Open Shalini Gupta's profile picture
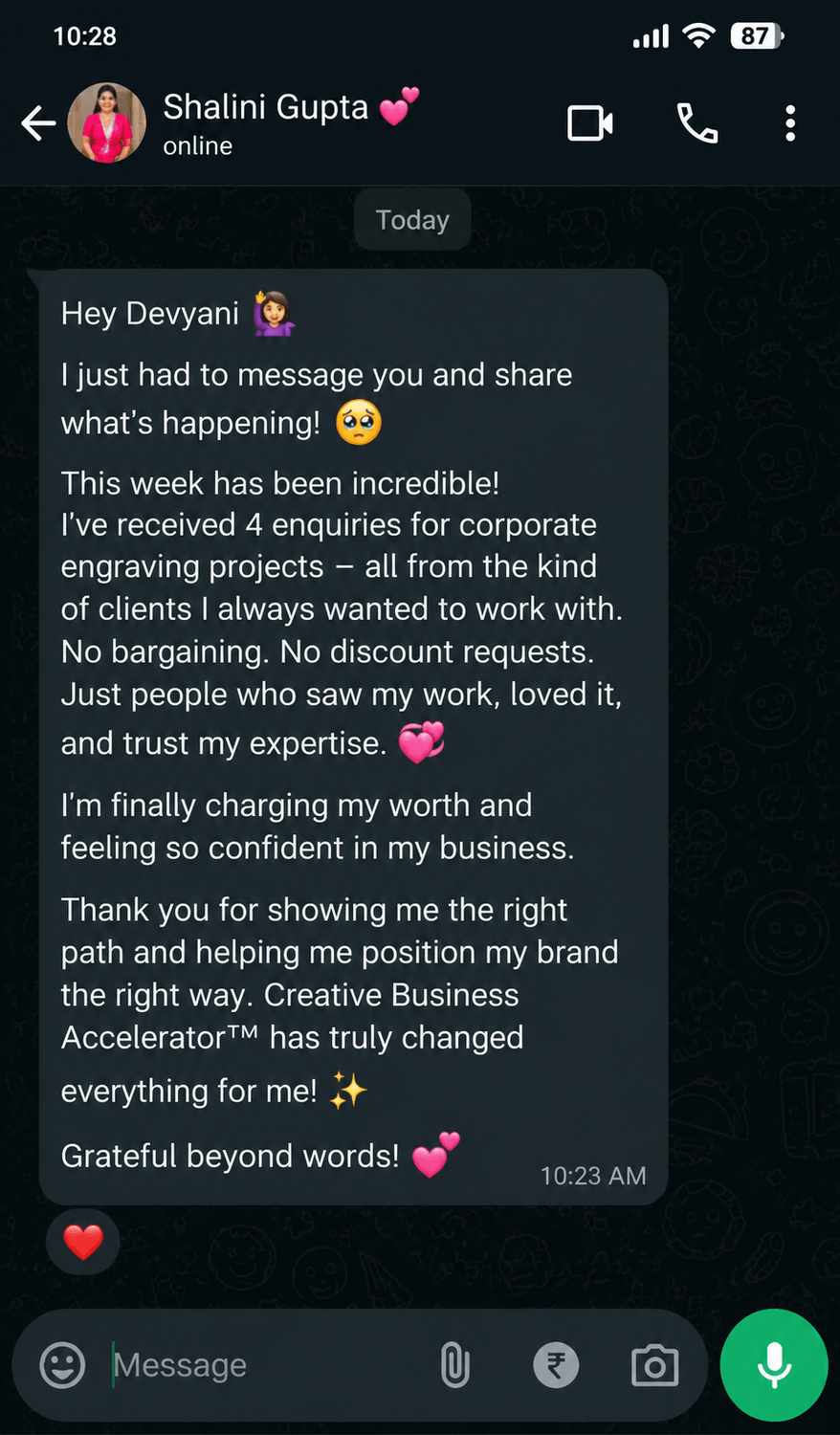The image size is (840, 1435). (107, 122)
